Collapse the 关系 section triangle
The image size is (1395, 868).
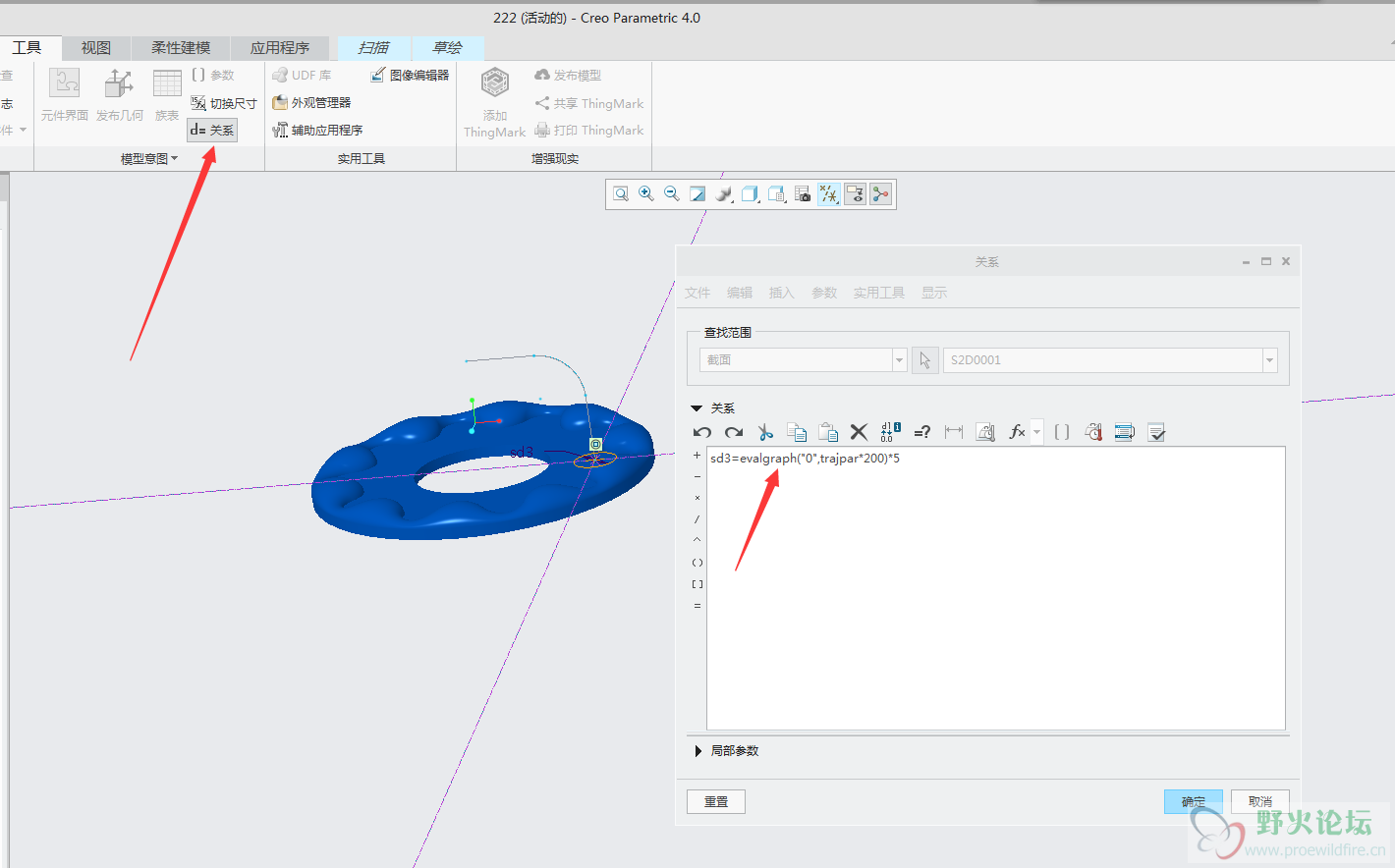click(x=697, y=408)
